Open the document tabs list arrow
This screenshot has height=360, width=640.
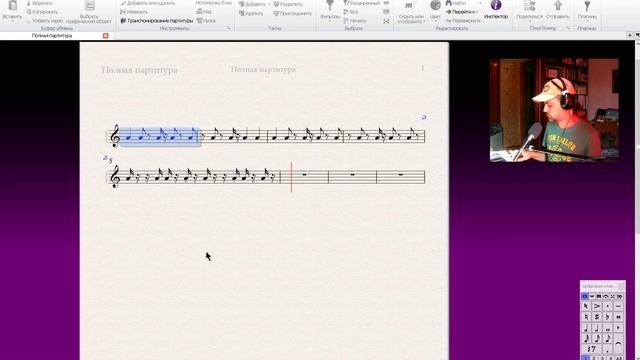638,36
